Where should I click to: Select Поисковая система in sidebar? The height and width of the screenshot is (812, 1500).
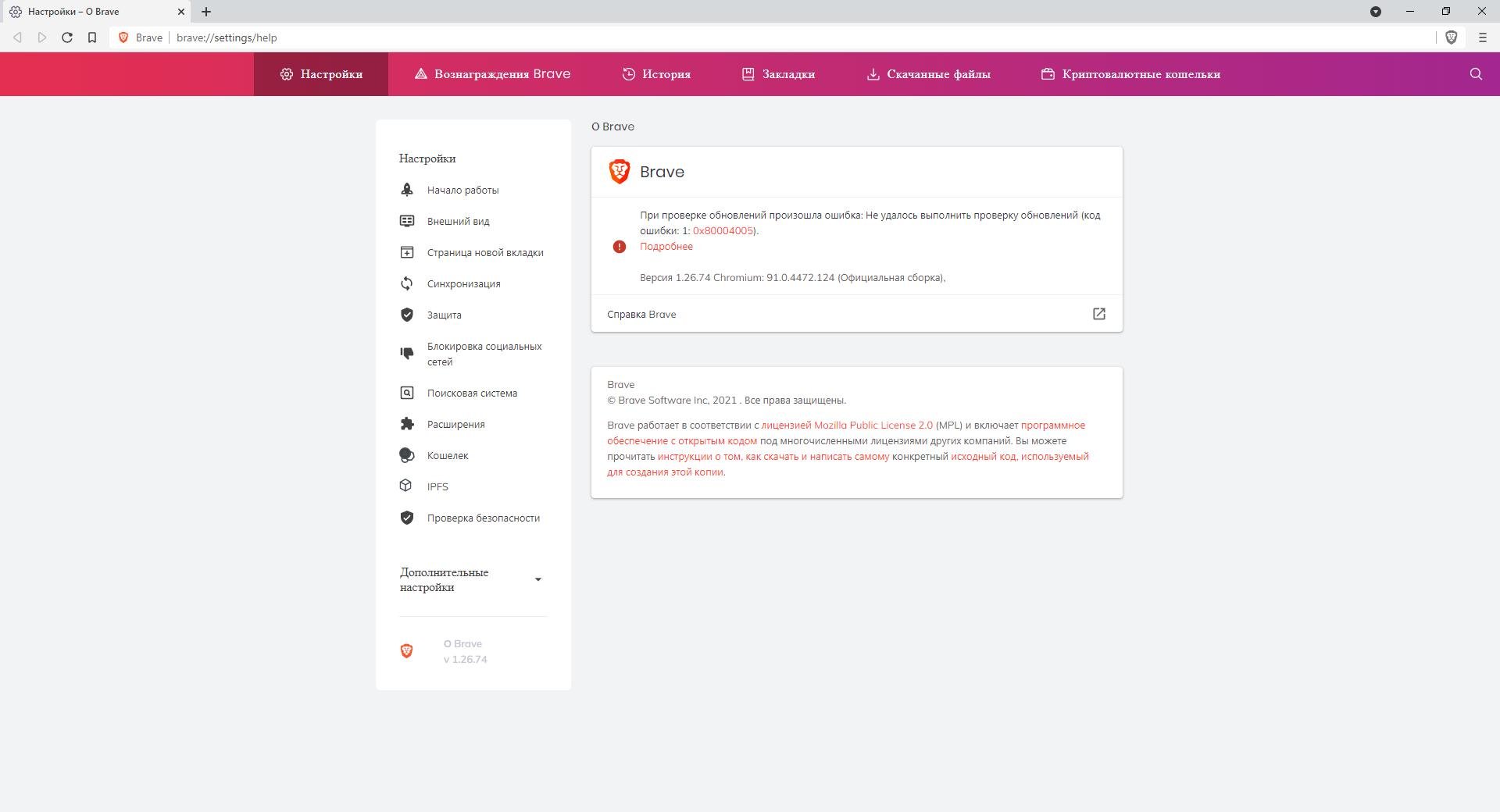472,393
